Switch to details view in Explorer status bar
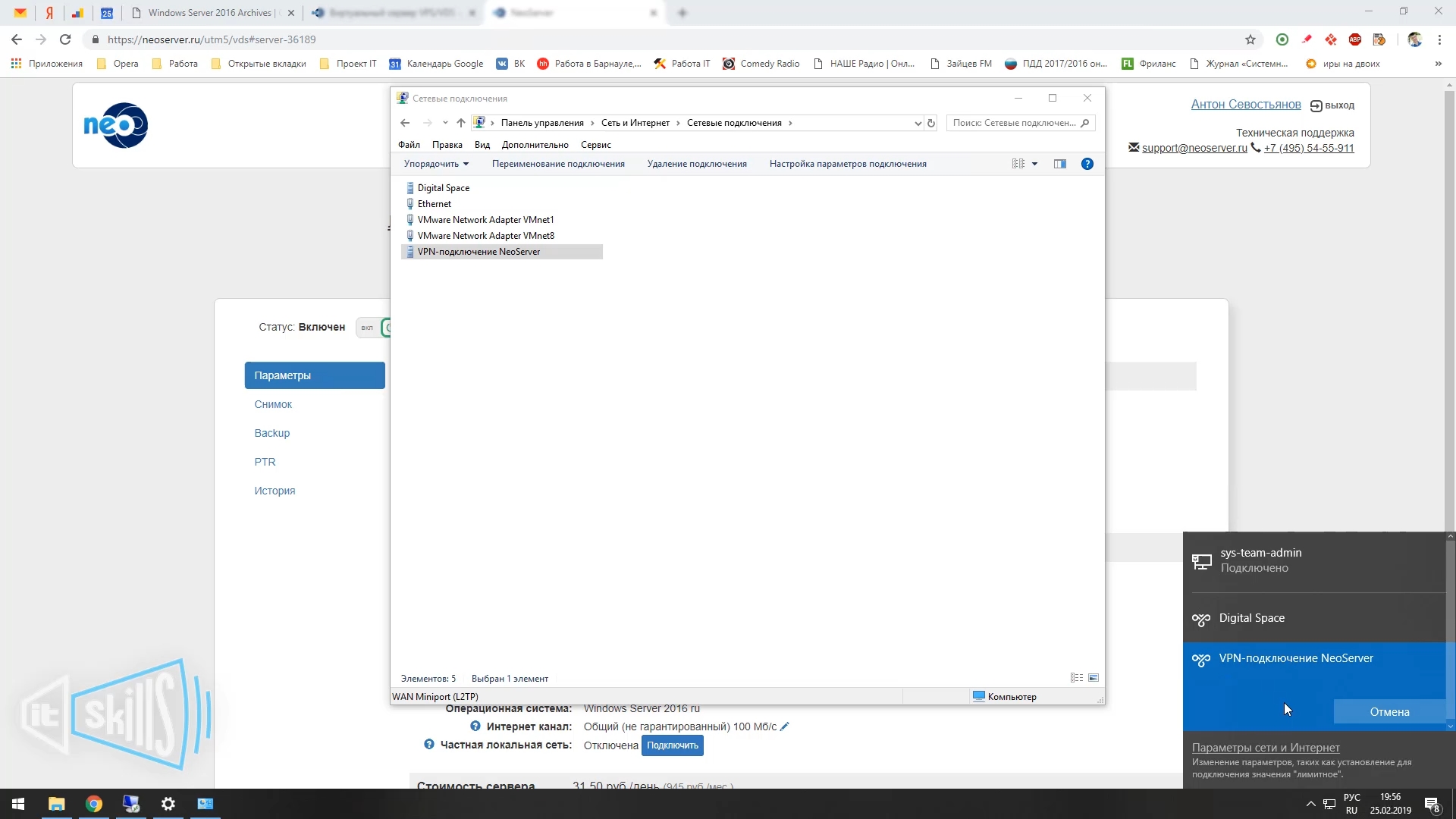The width and height of the screenshot is (1456, 819). coord(1077,678)
